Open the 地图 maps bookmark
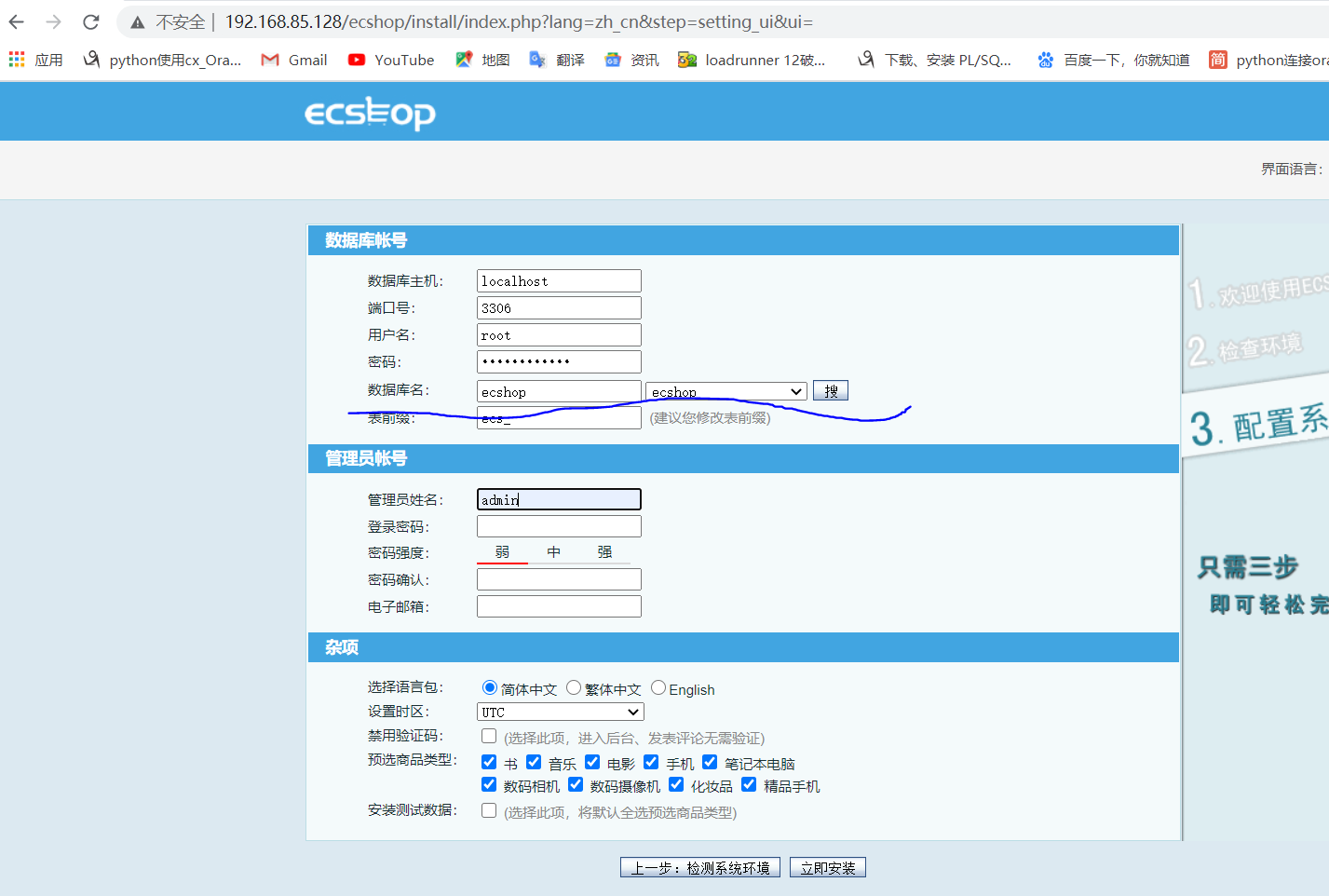The width and height of the screenshot is (1329, 896). point(481,59)
